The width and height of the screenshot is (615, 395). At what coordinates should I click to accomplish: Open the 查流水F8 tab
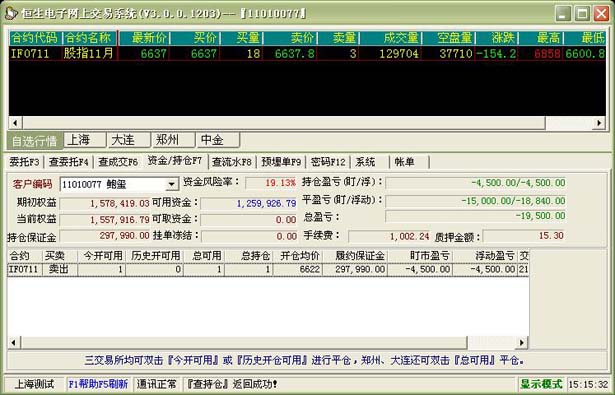[232, 162]
